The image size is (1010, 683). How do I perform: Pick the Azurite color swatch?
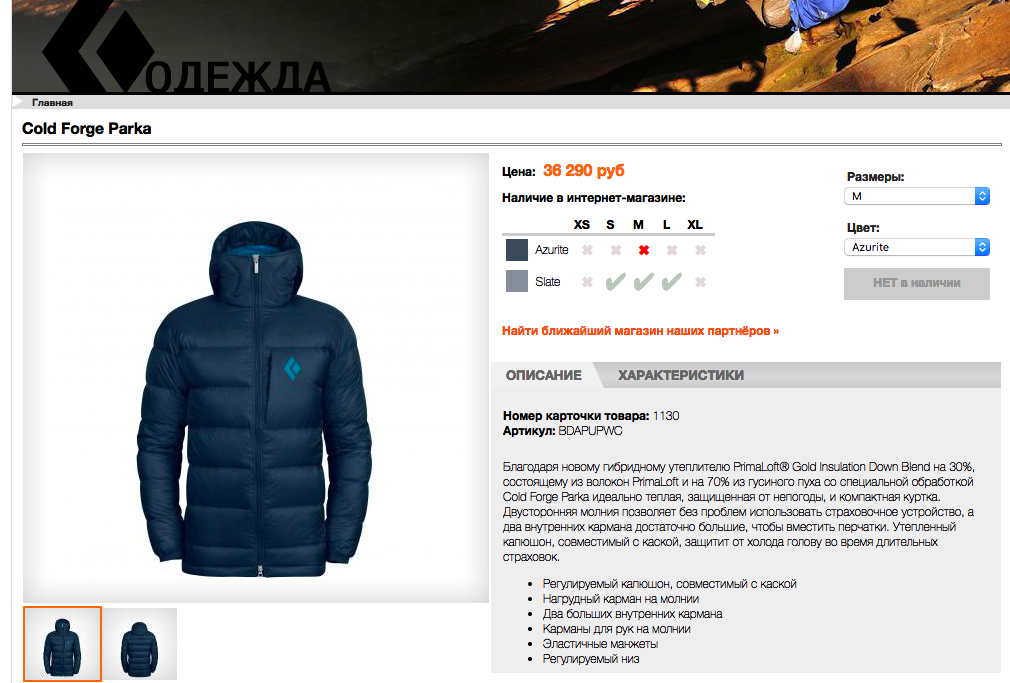[x=517, y=250]
